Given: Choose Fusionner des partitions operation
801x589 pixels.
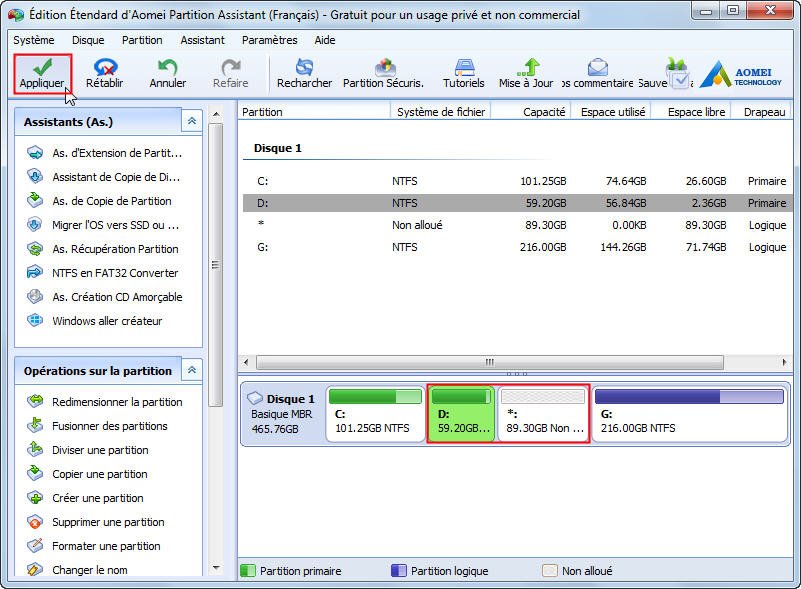Looking at the screenshot, I should (x=98, y=426).
